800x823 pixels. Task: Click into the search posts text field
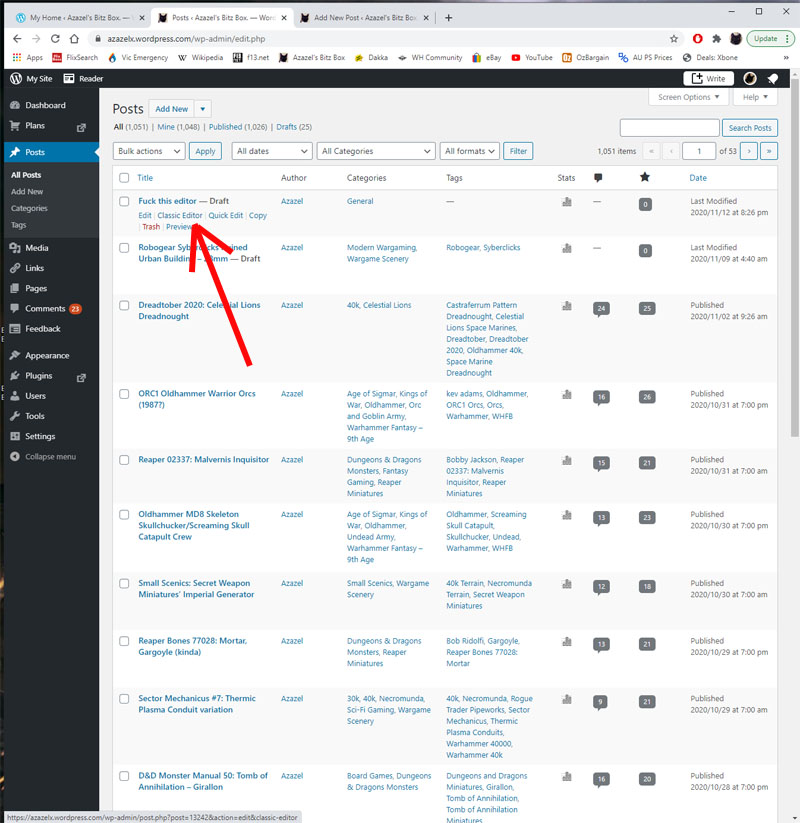669,128
